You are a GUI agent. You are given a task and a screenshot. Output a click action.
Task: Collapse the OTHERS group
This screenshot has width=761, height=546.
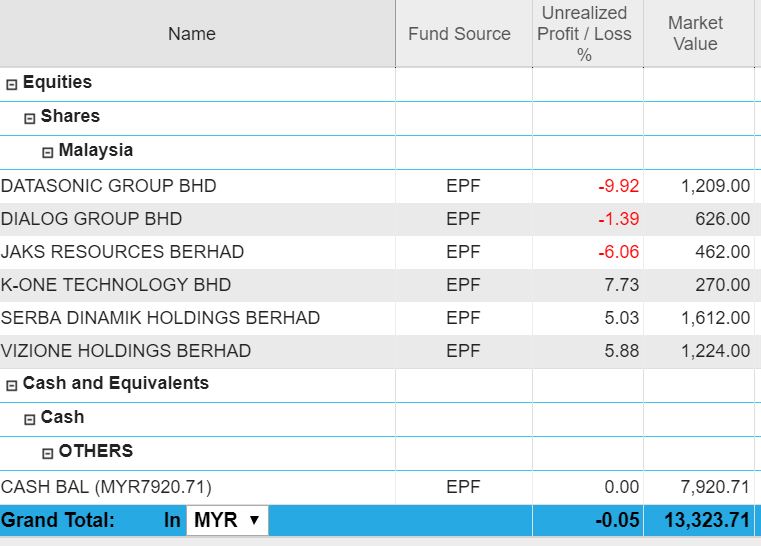pyautogui.click(x=48, y=453)
